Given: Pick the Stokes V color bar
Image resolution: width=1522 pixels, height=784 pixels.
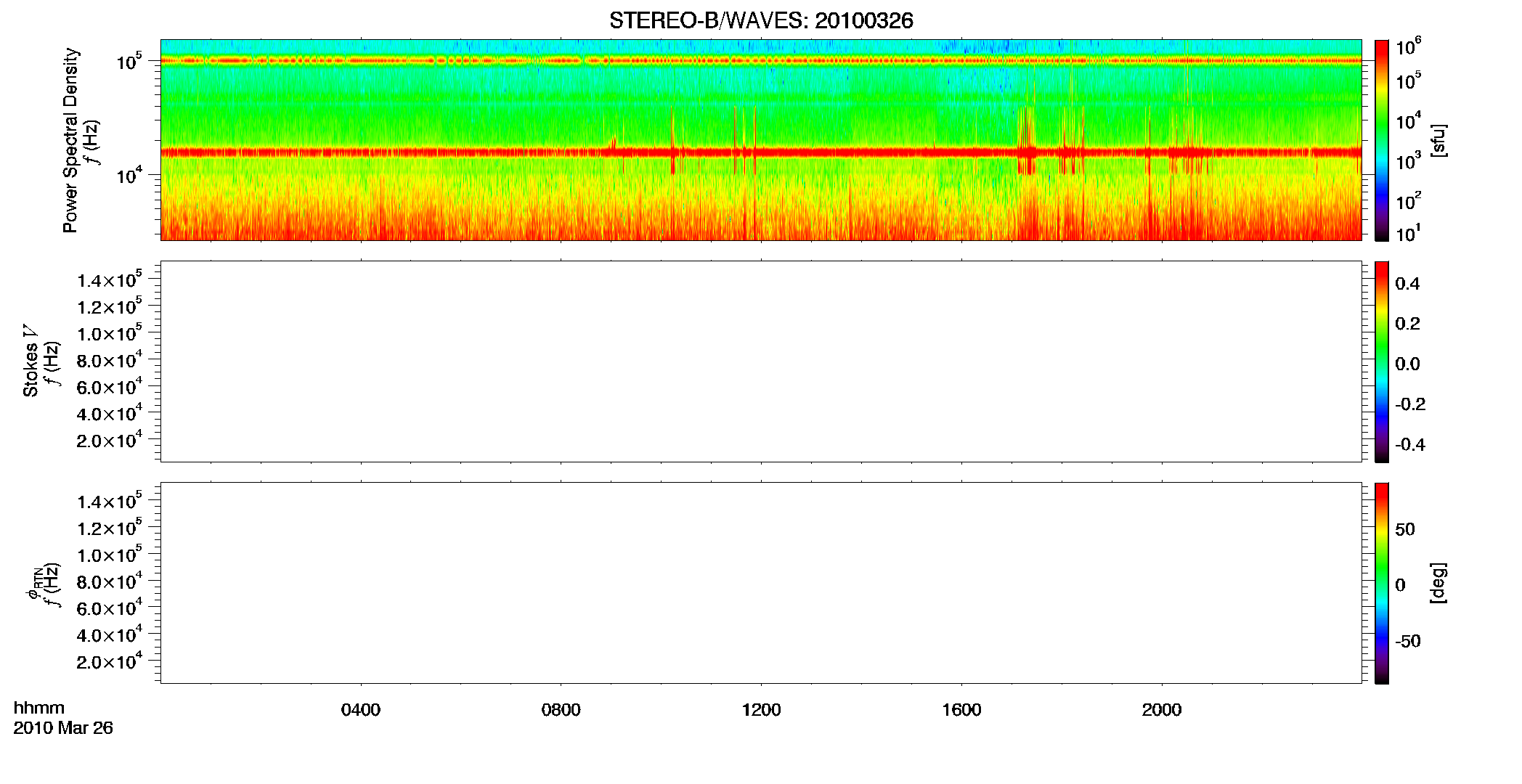Looking at the screenshot, I should [x=1381, y=362].
